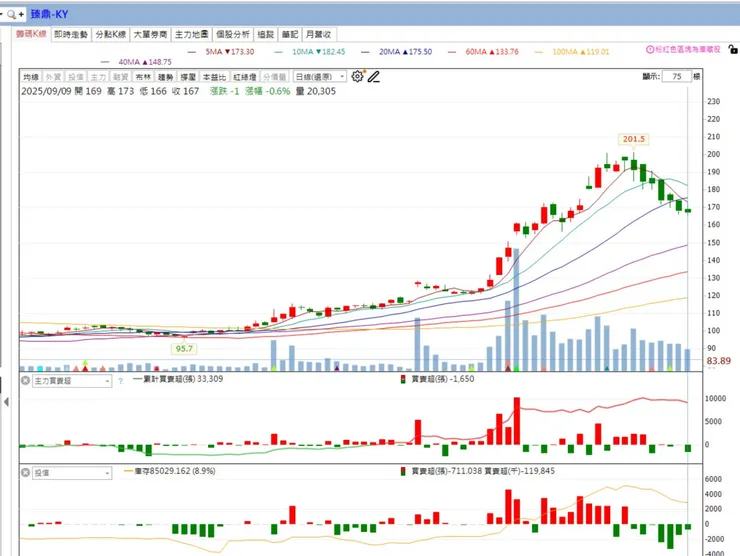740x556 pixels.
Task: Click the 漲幅 -0.6% readout
Action: pyautogui.click(x=268, y=91)
